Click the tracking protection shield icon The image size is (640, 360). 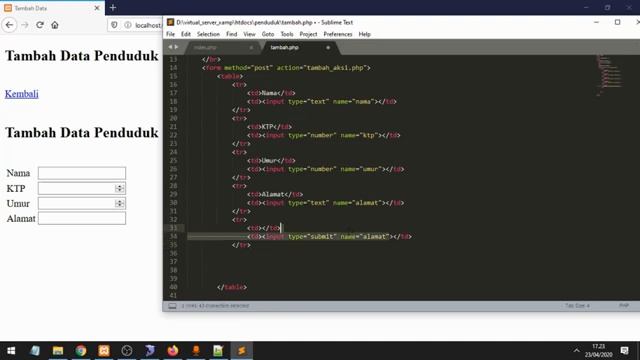[x=114, y=25]
